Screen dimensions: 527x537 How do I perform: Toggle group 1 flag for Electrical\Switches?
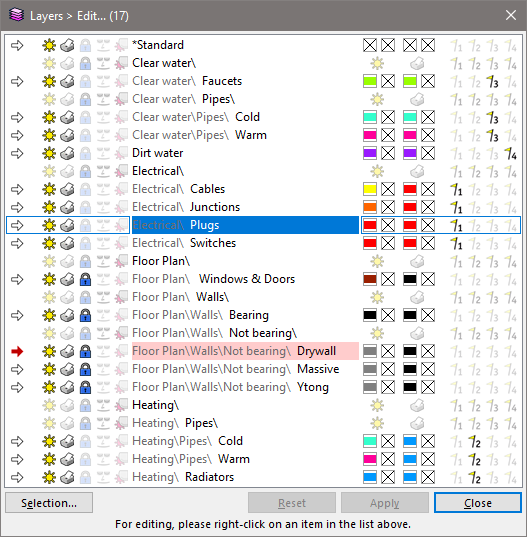(456, 243)
